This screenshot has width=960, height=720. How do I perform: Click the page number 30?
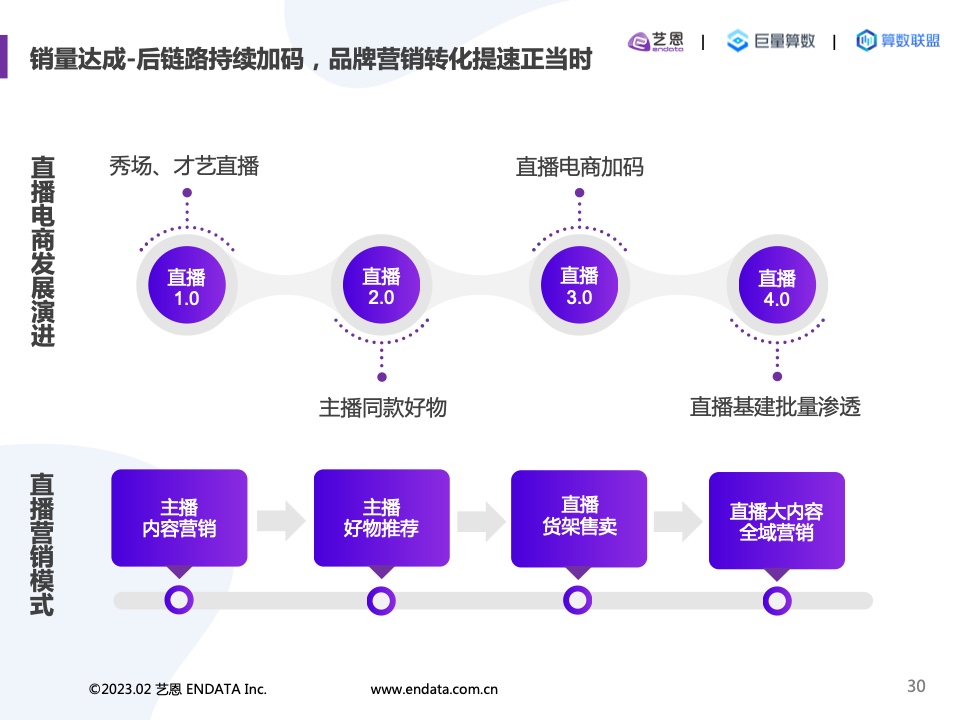click(x=916, y=686)
